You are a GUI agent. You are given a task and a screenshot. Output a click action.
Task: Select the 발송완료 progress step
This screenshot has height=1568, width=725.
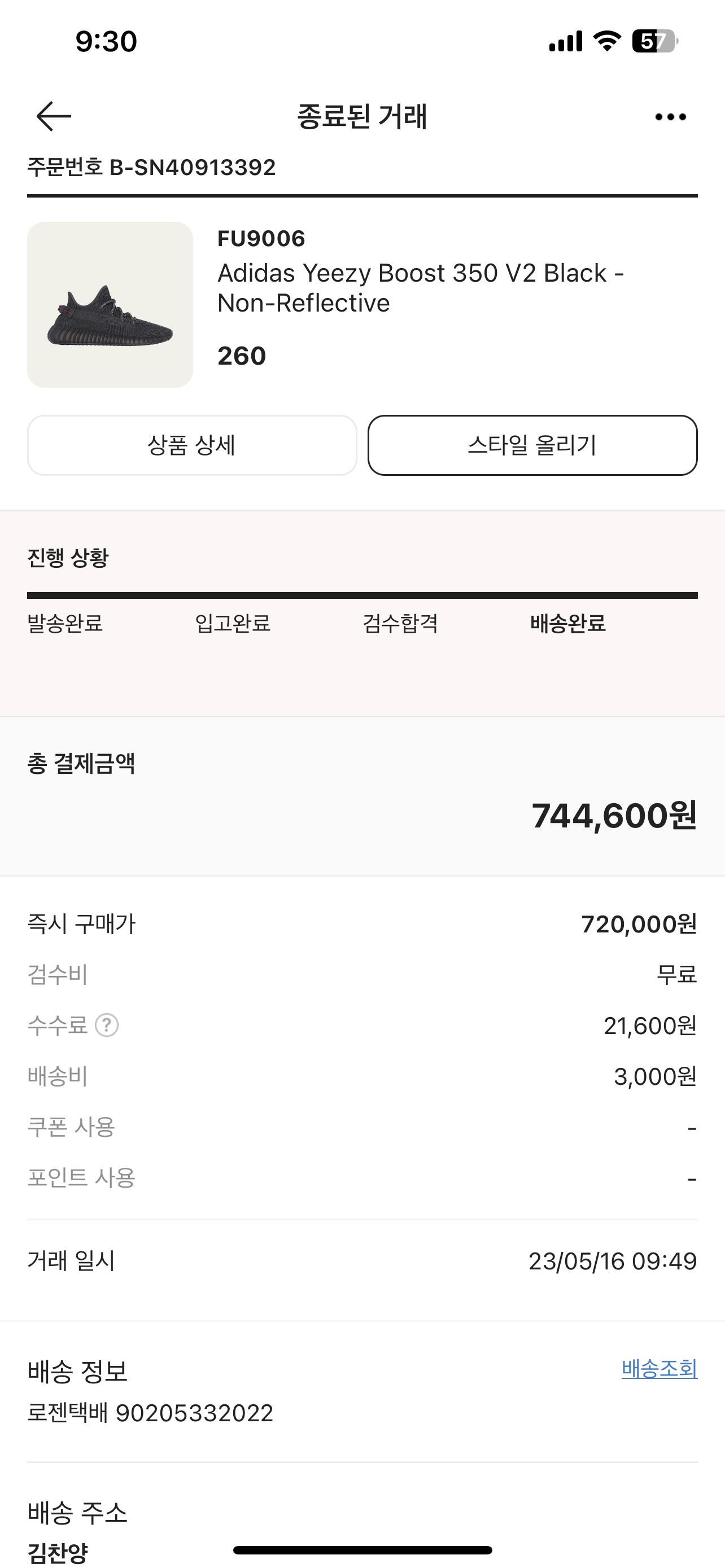point(65,623)
